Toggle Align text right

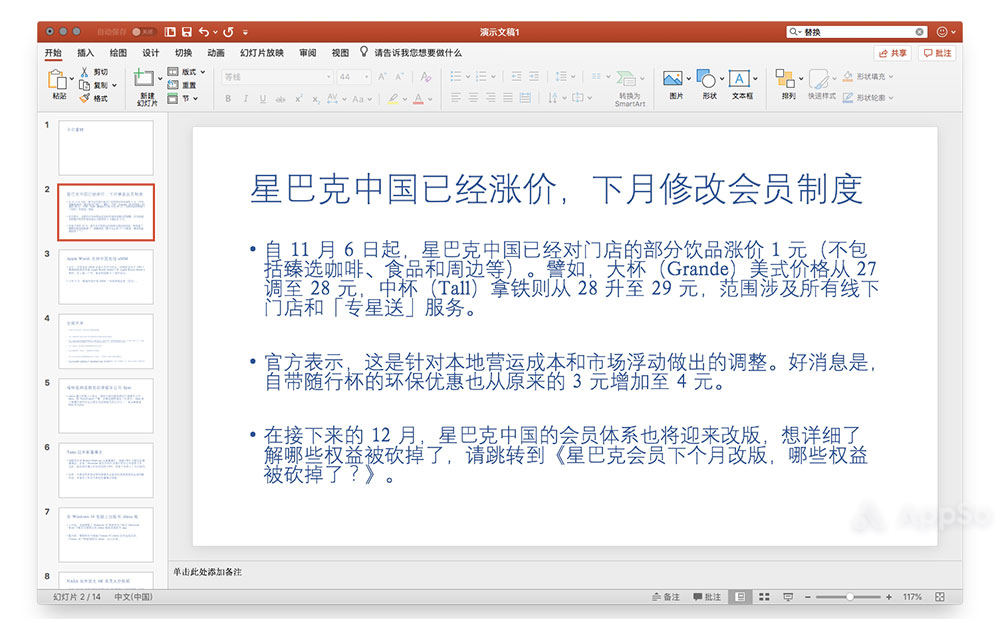click(490, 98)
